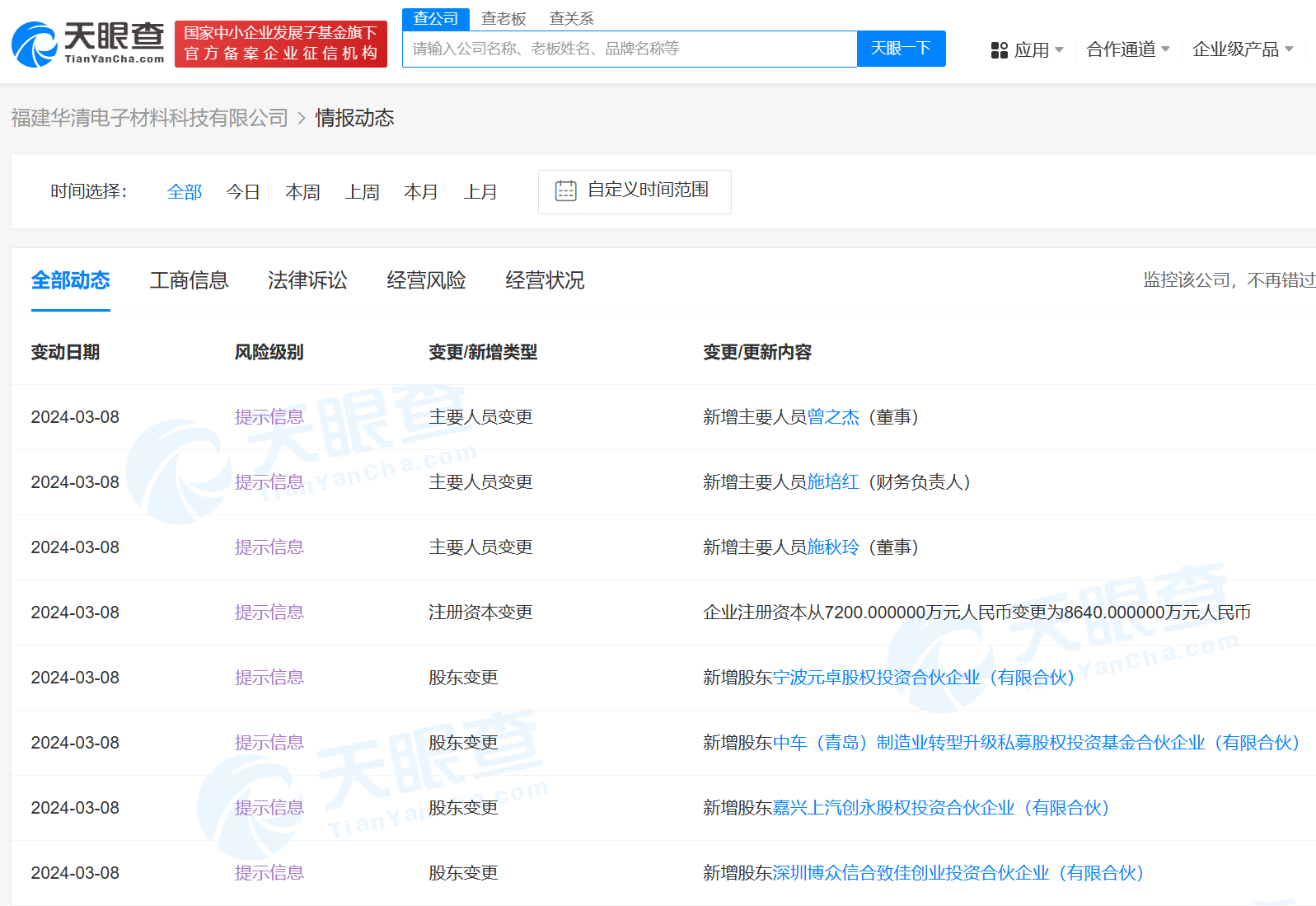Focus the company name search input
This screenshot has width=1316, height=906.
630,49
